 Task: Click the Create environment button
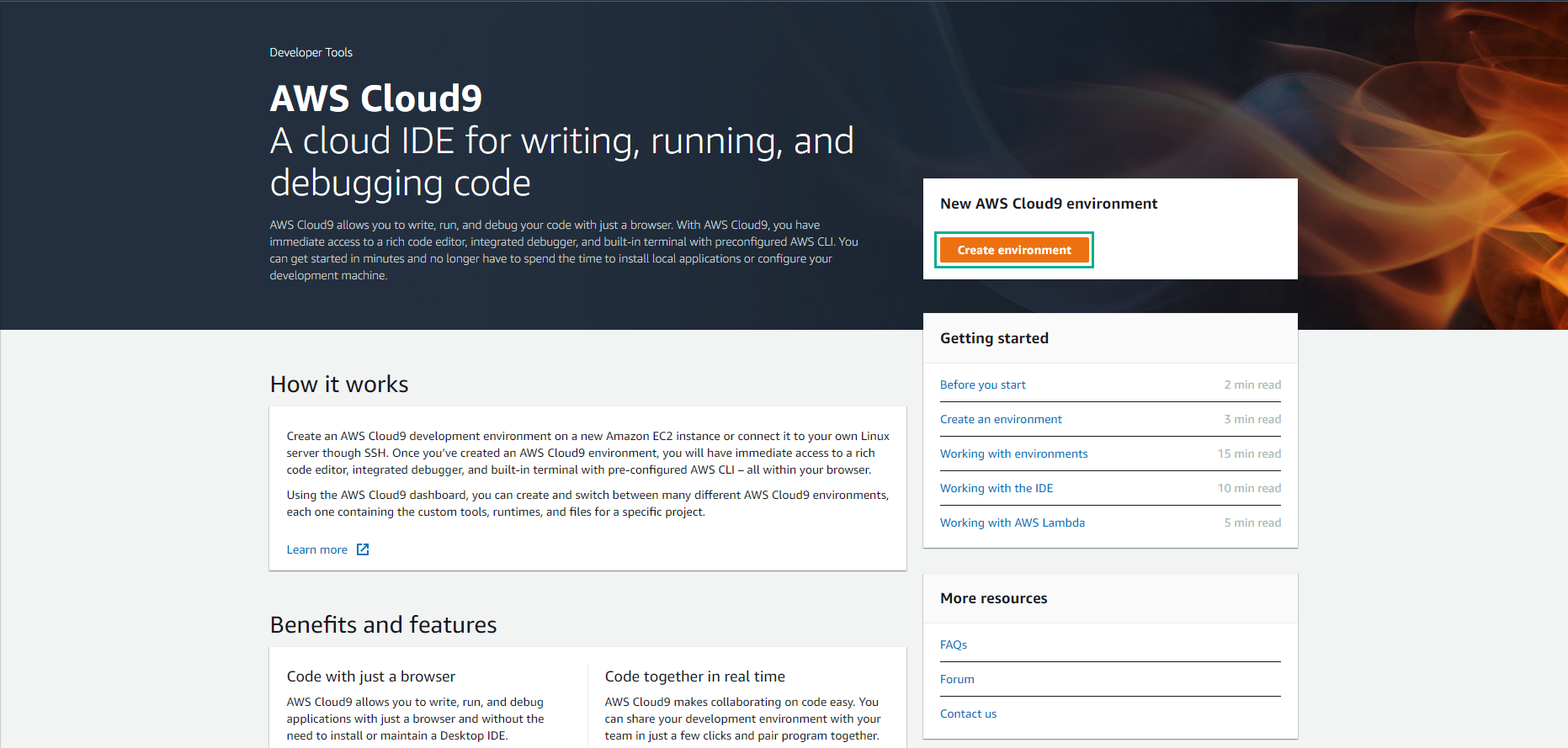[x=1014, y=250]
